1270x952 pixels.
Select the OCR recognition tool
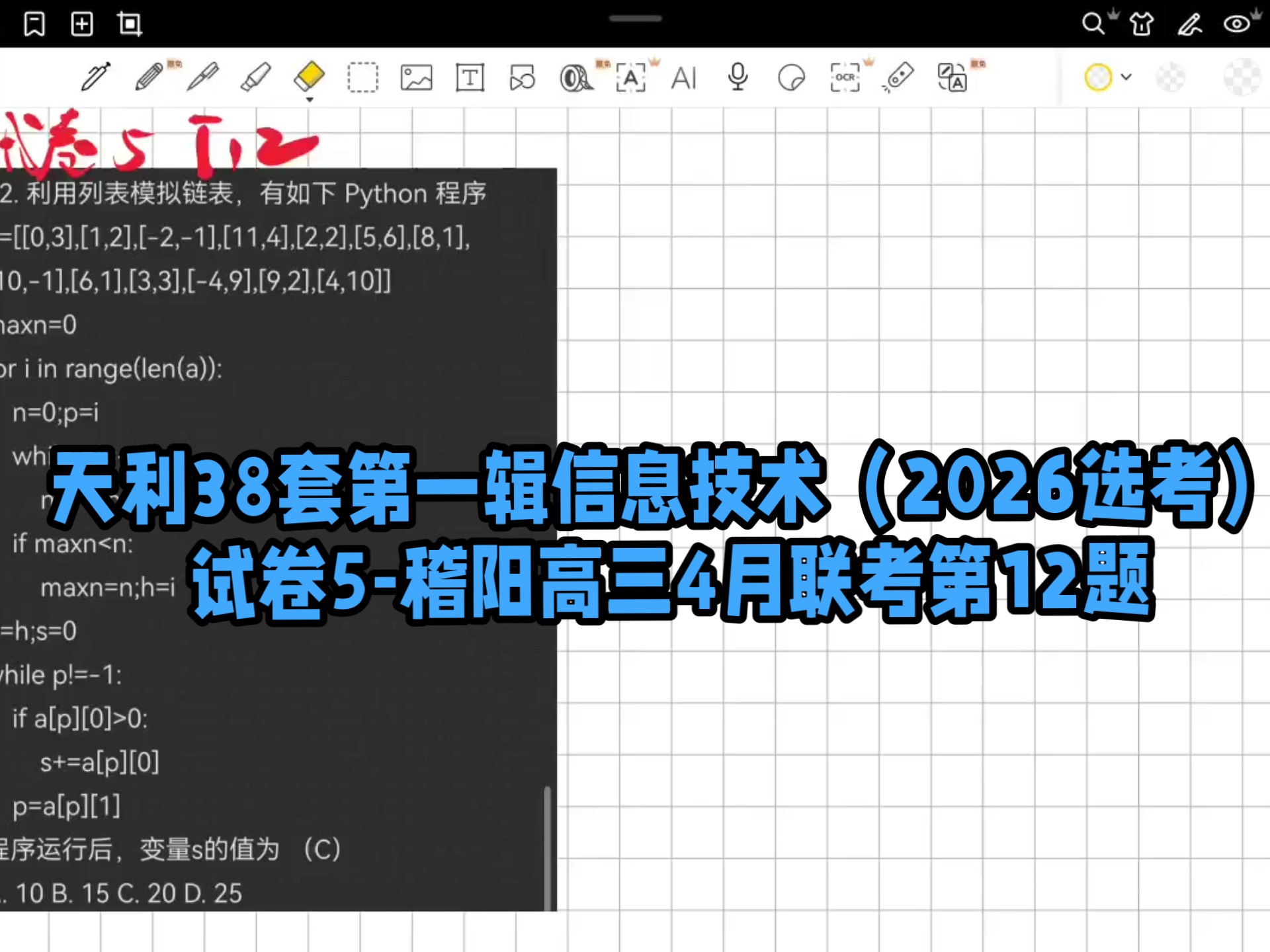(x=845, y=77)
